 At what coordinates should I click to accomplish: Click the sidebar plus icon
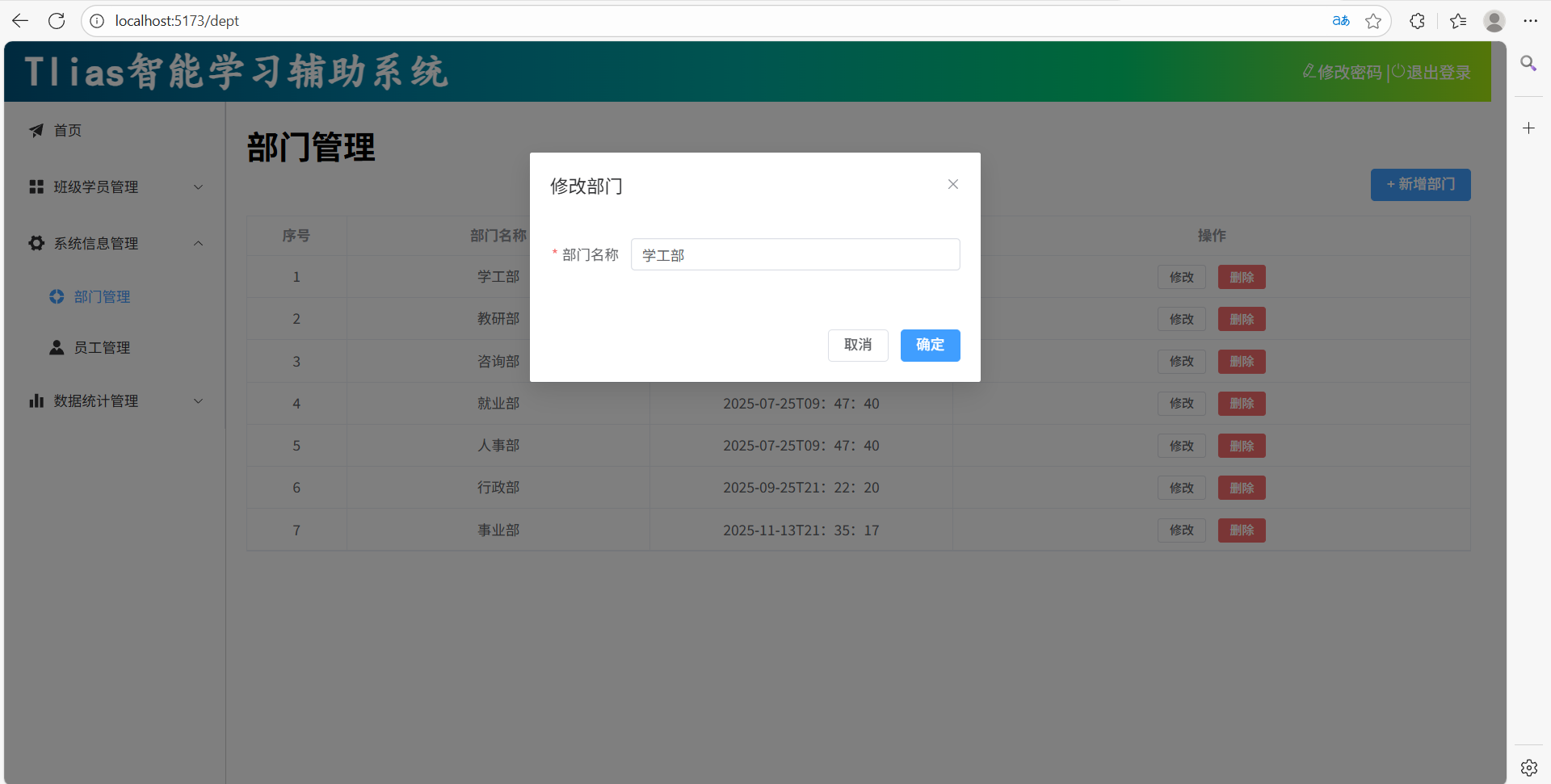pos(1528,128)
